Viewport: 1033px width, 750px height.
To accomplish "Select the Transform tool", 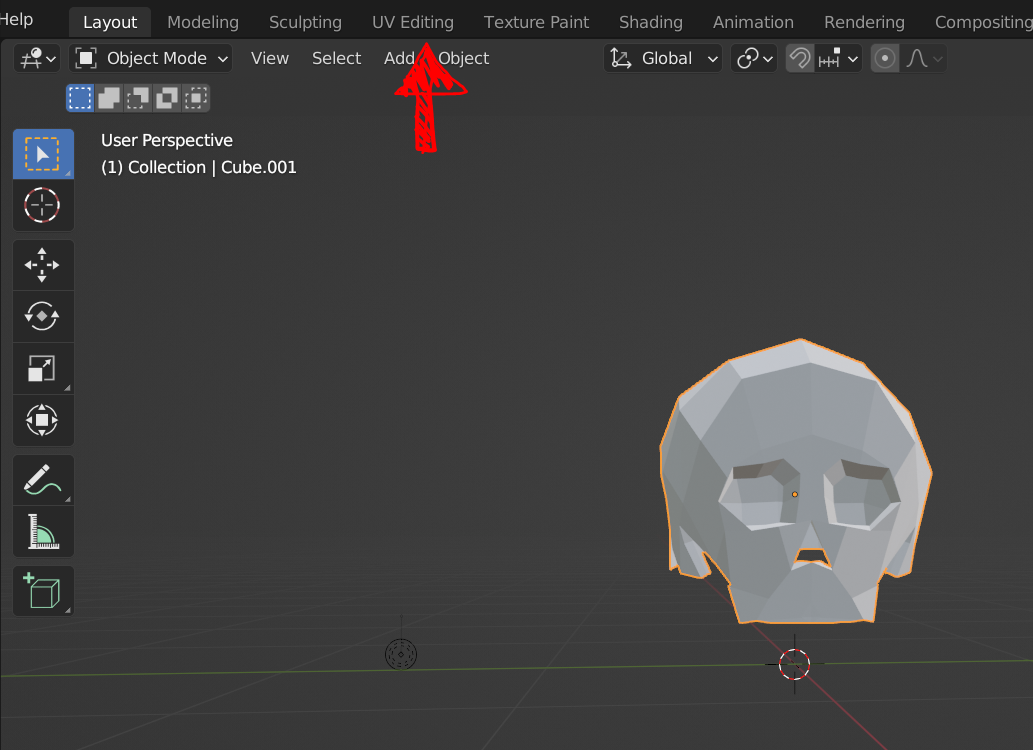I will [x=43, y=420].
